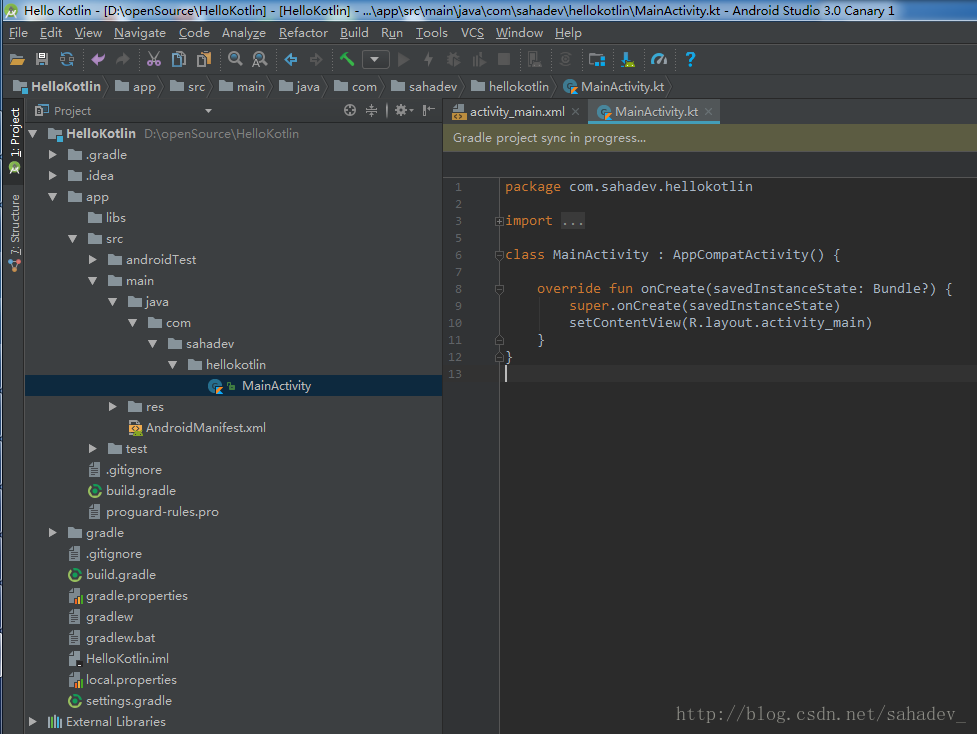Image resolution: width=977 pixels, height=734 pixels.
Task: Close the activity_main.xml tab
Action: click(576, 112)
